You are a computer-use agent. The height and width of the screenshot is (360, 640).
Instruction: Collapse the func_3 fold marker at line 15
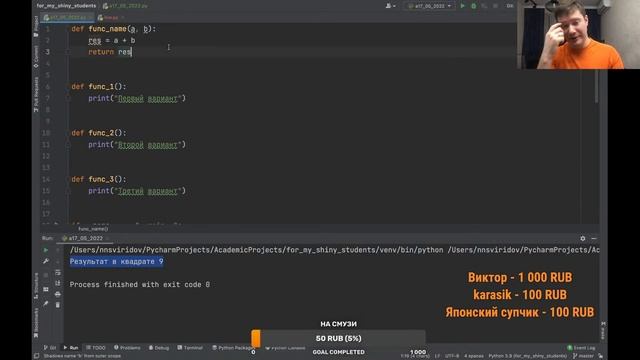tap(68, 191)
